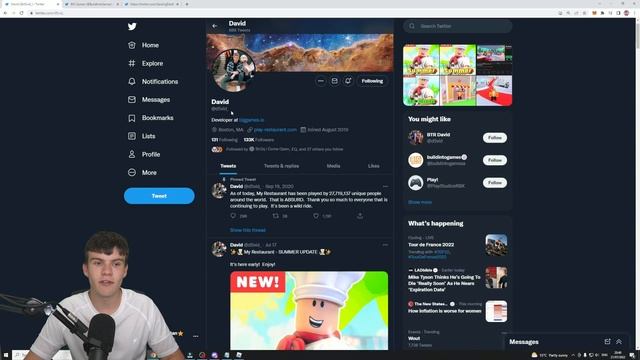Toggle David's tweet notifications bell

tap(348, 81)
